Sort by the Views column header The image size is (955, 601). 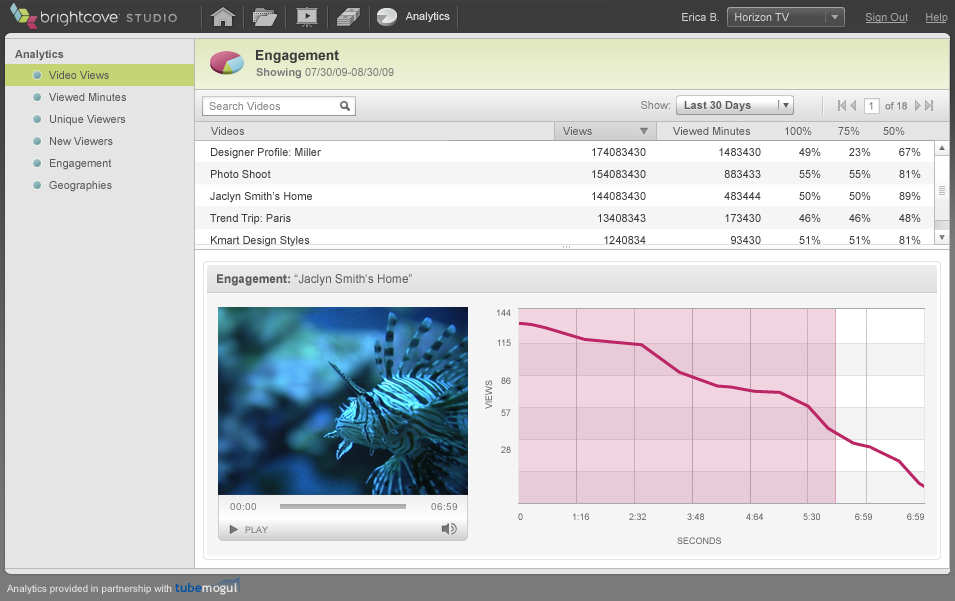pyautogui.click(x=604, y=131)
